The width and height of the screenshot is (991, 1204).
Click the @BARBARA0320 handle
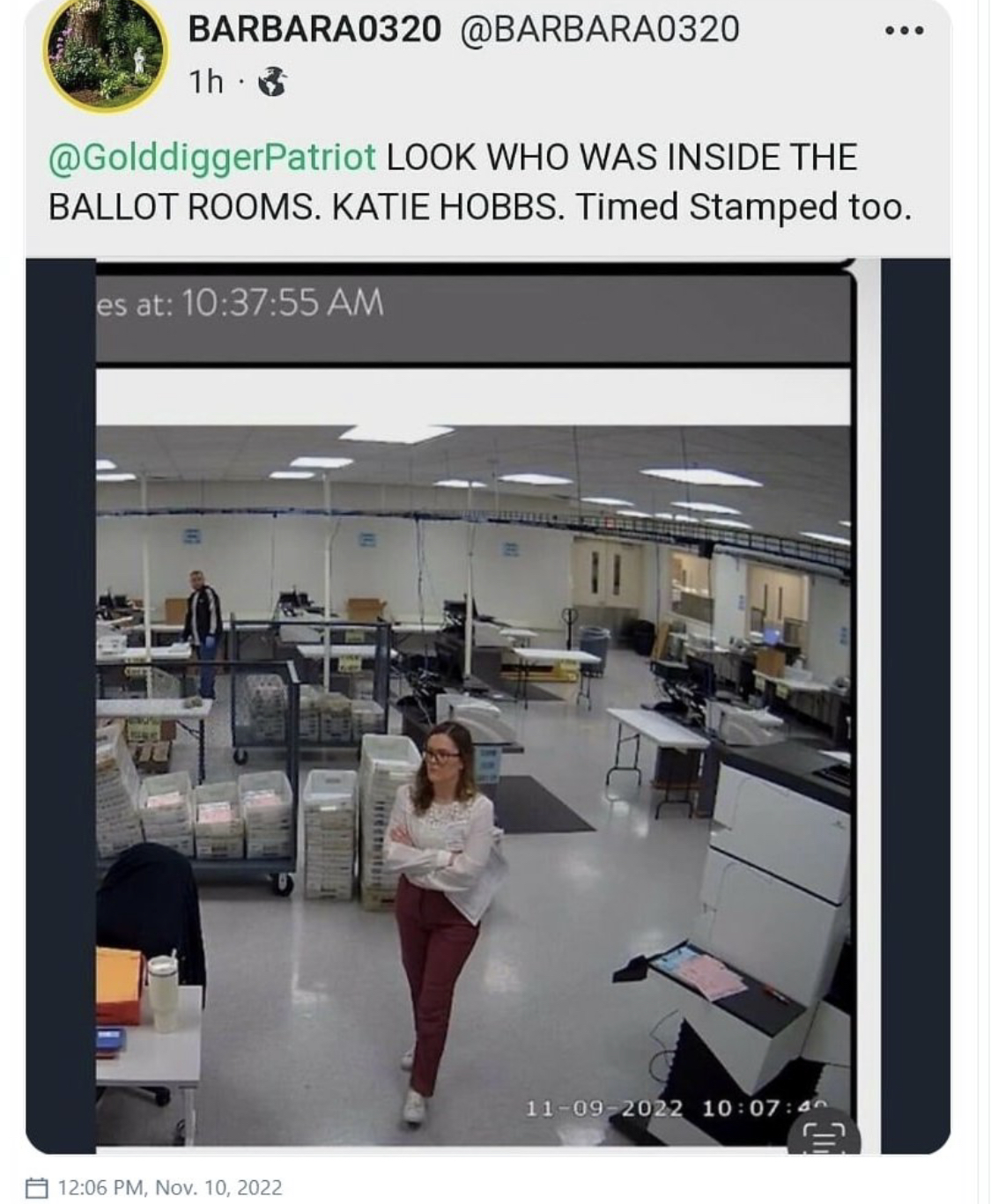pyautogui.click(x=599, y=29)
